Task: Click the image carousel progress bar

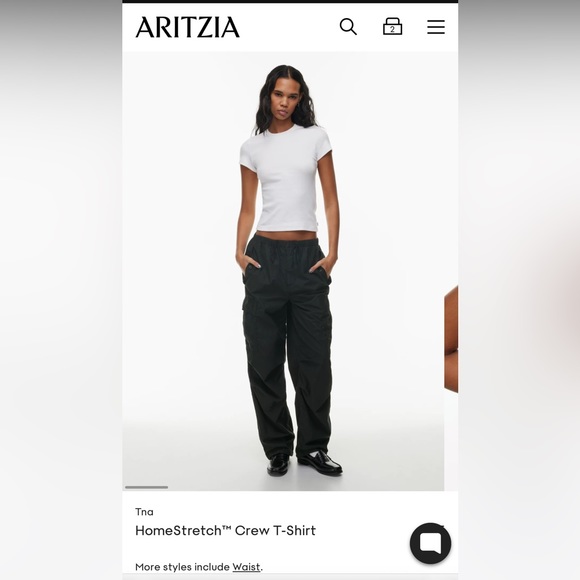Action: pyautogui.click(x=146, y=487)
